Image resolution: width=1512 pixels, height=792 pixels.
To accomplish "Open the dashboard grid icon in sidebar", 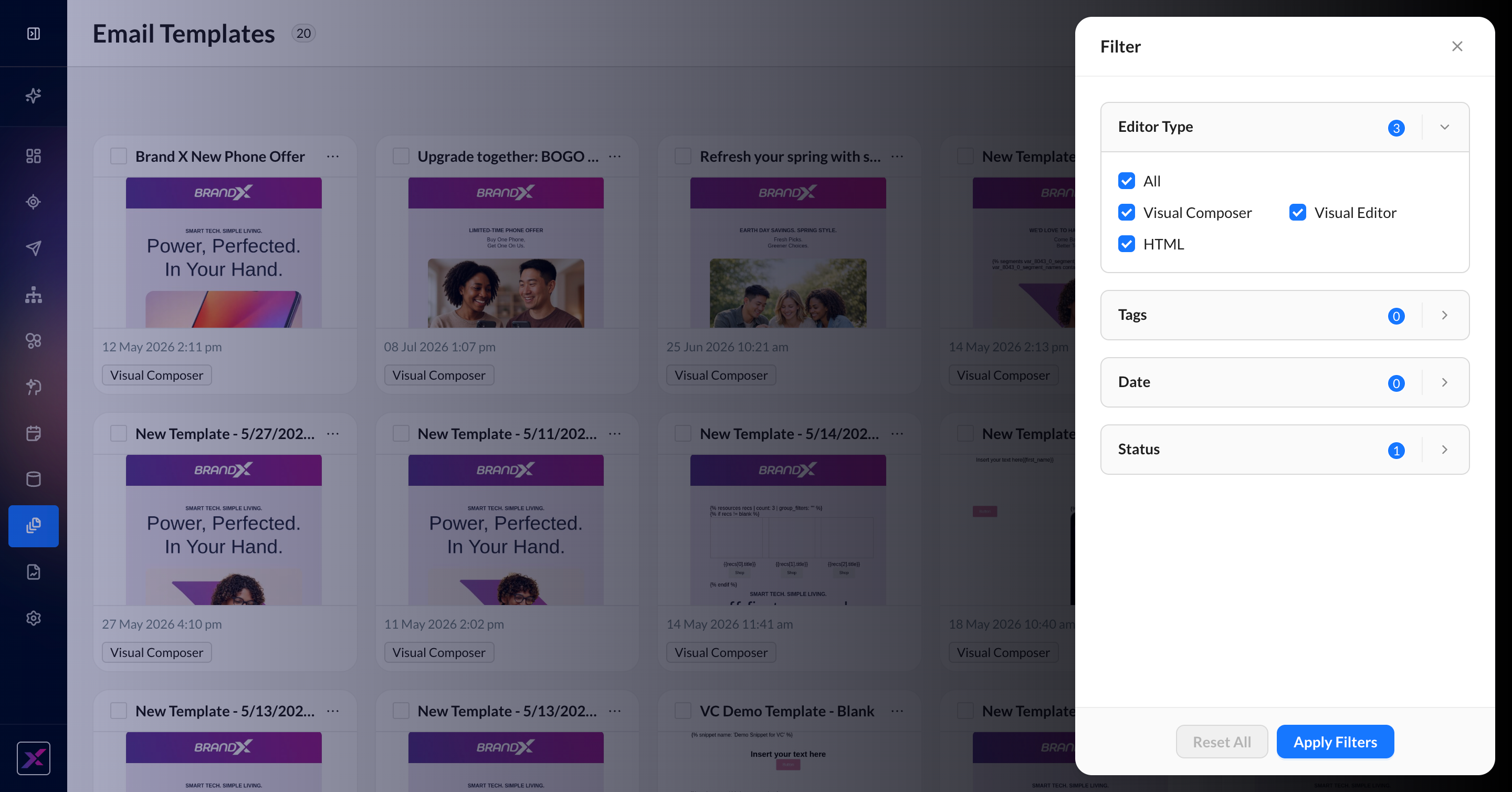I will [34, 156].
